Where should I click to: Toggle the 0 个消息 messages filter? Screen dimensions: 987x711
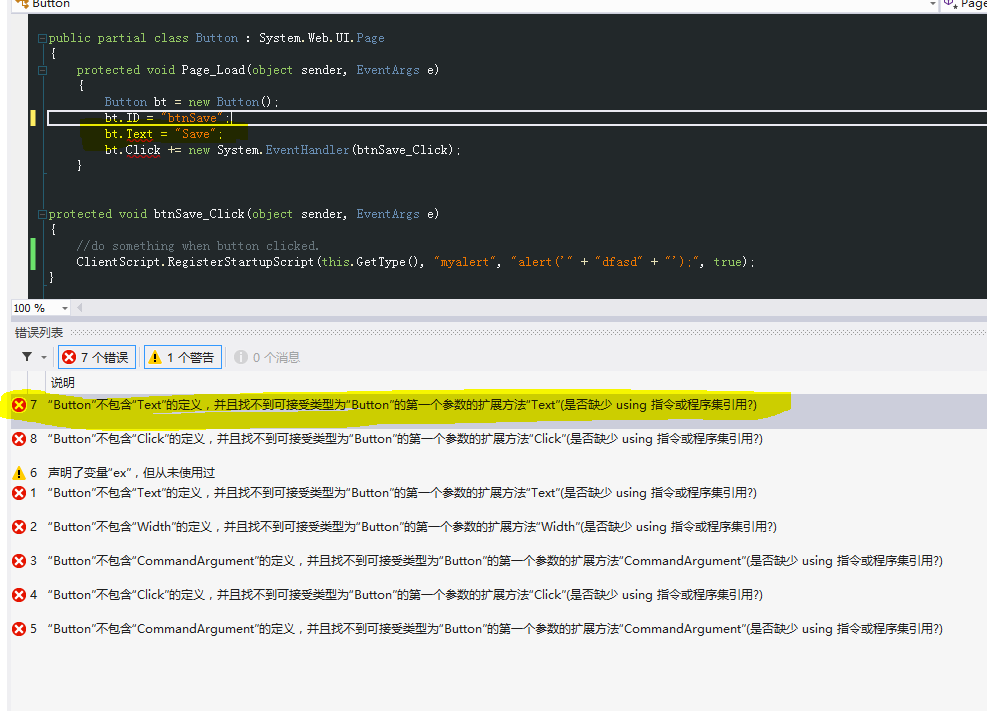[268, 357]
